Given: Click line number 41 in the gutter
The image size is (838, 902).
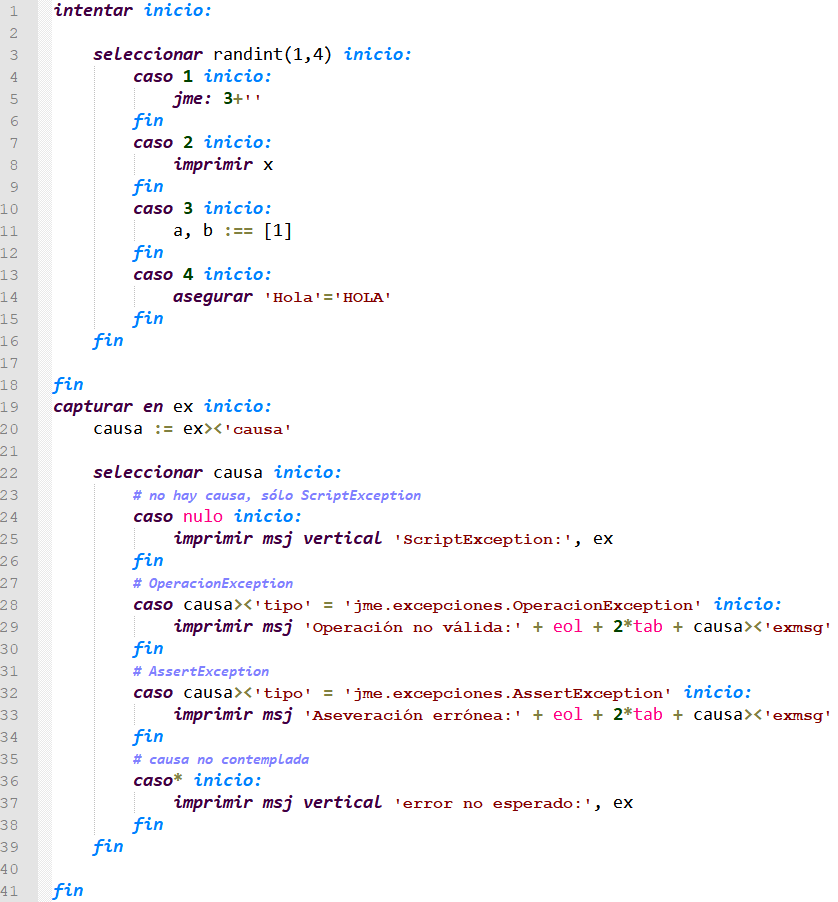Looking at the screenshot, I should click(x=9, y=891).
